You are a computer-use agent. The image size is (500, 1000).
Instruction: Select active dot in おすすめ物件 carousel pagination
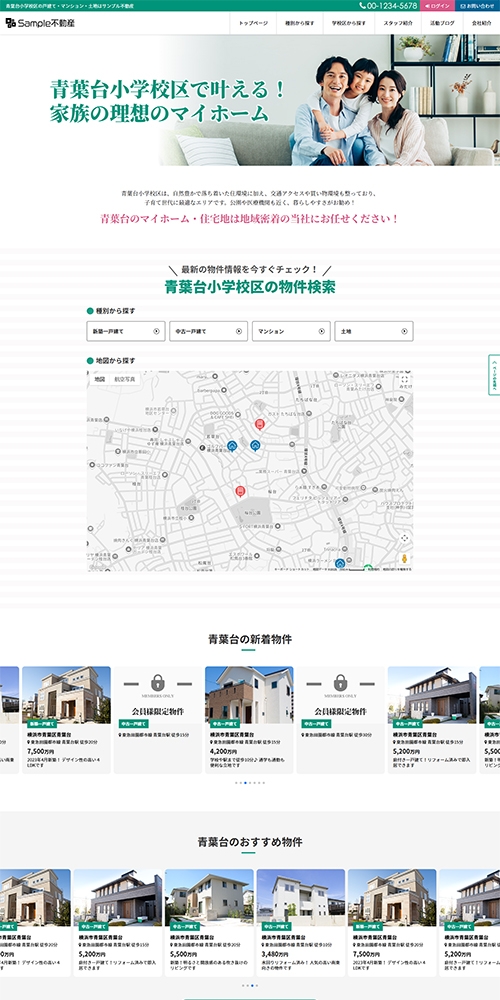coord(252,985)
